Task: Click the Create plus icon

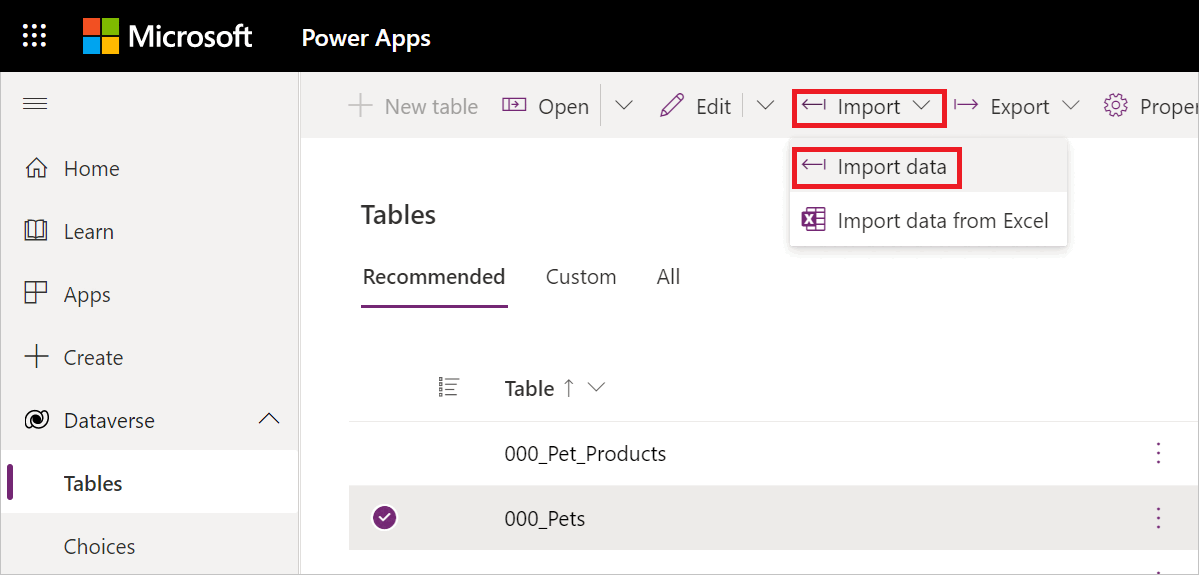Action: coord(36,357)
